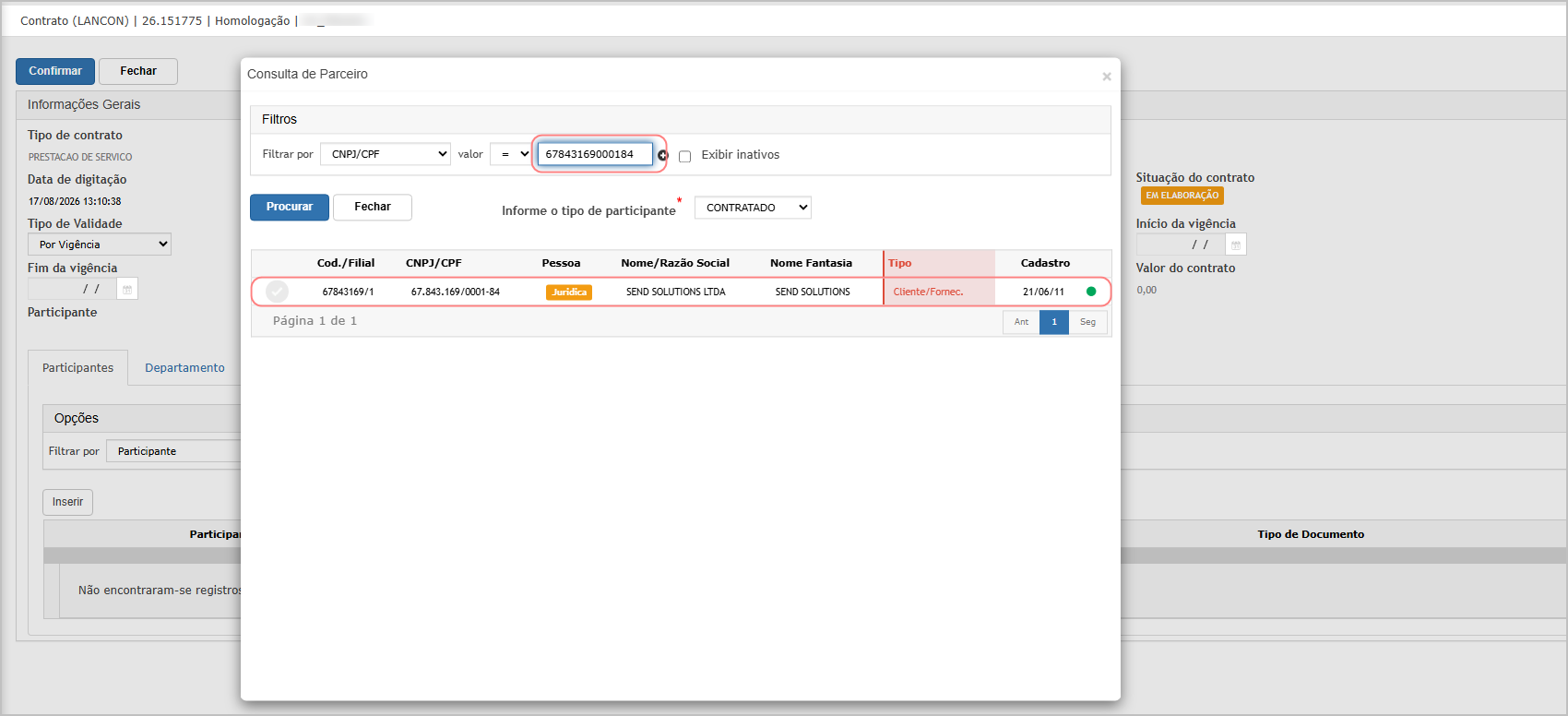
Task: Select page 1 in pagination
Action: (x=1054, y=322)
